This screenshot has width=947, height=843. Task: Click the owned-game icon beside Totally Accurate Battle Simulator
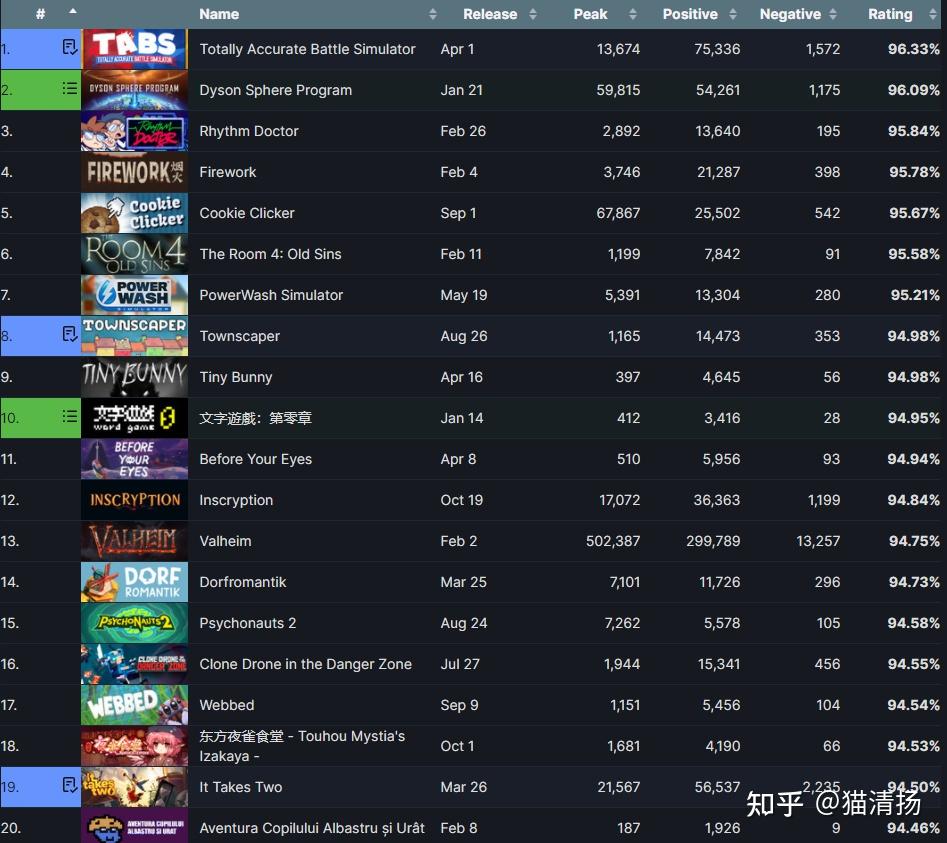70,48
